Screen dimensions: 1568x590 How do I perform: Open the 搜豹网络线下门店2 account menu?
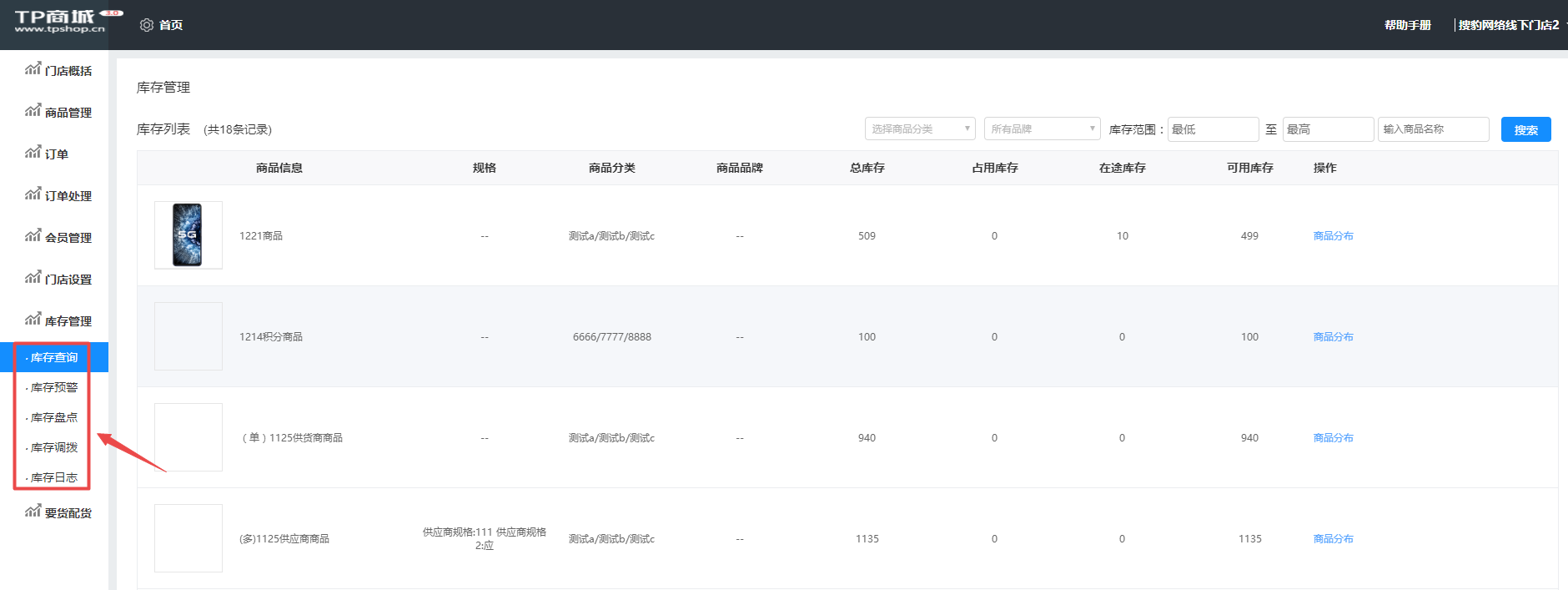tap(1508, 25)
